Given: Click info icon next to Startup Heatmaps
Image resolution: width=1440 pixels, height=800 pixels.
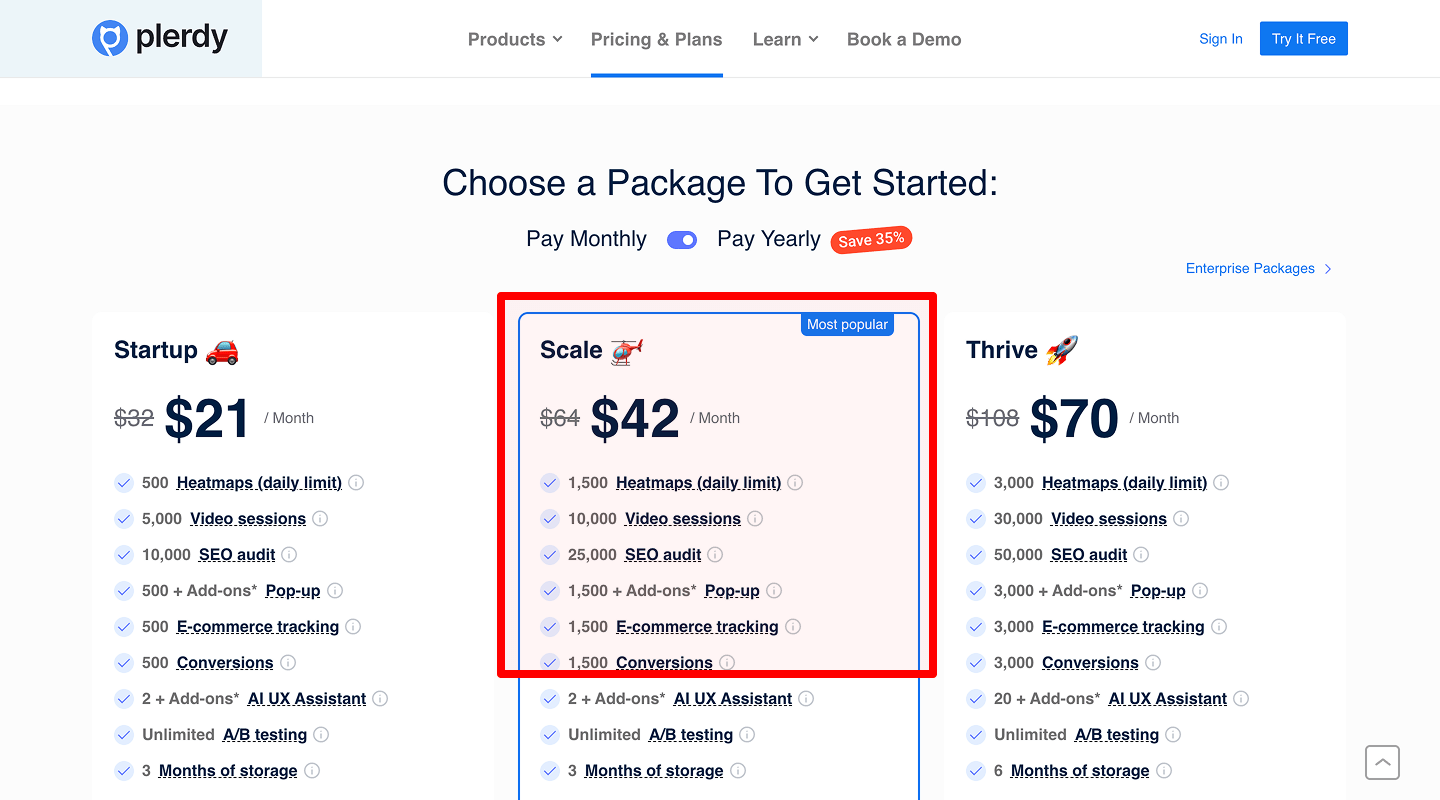Looking at the screenshot, I should pyautogui.click(x=356, y=483).
